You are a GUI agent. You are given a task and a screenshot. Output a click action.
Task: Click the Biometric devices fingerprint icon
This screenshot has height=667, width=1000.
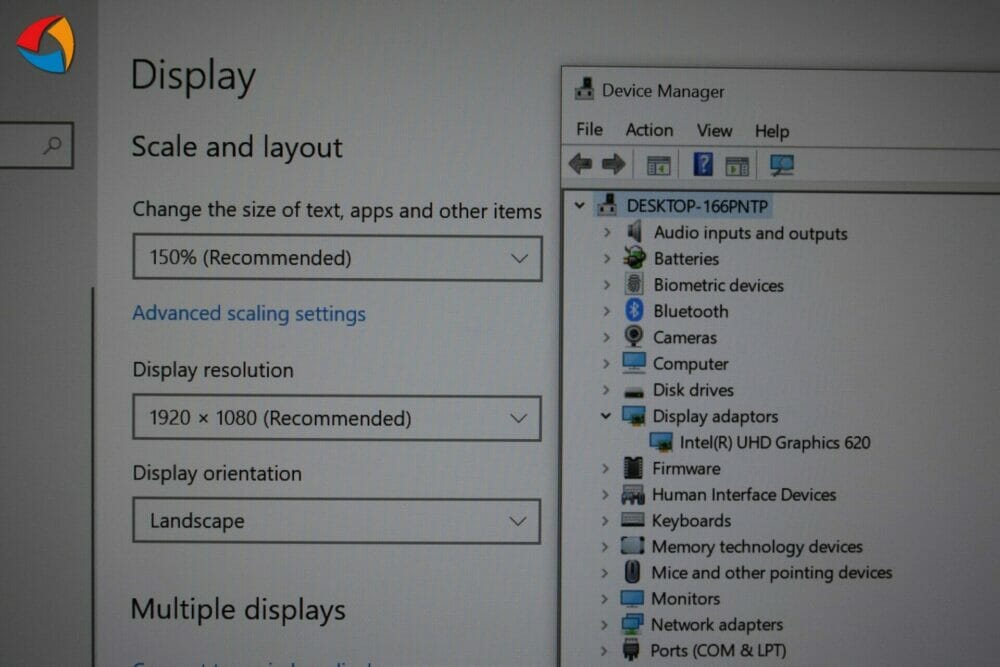[x=633, y=284]
